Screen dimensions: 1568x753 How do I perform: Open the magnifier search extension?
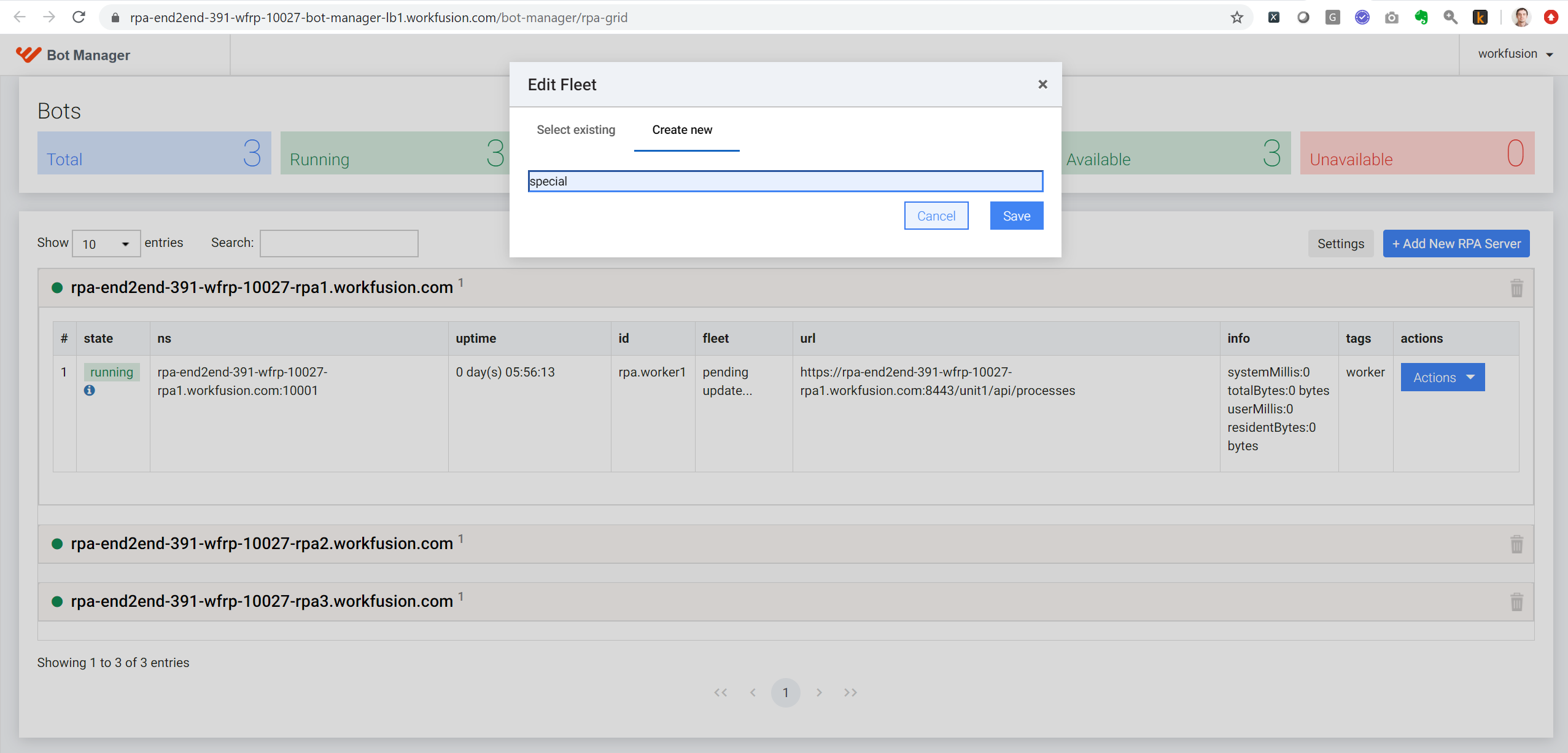coord(1451,18)
